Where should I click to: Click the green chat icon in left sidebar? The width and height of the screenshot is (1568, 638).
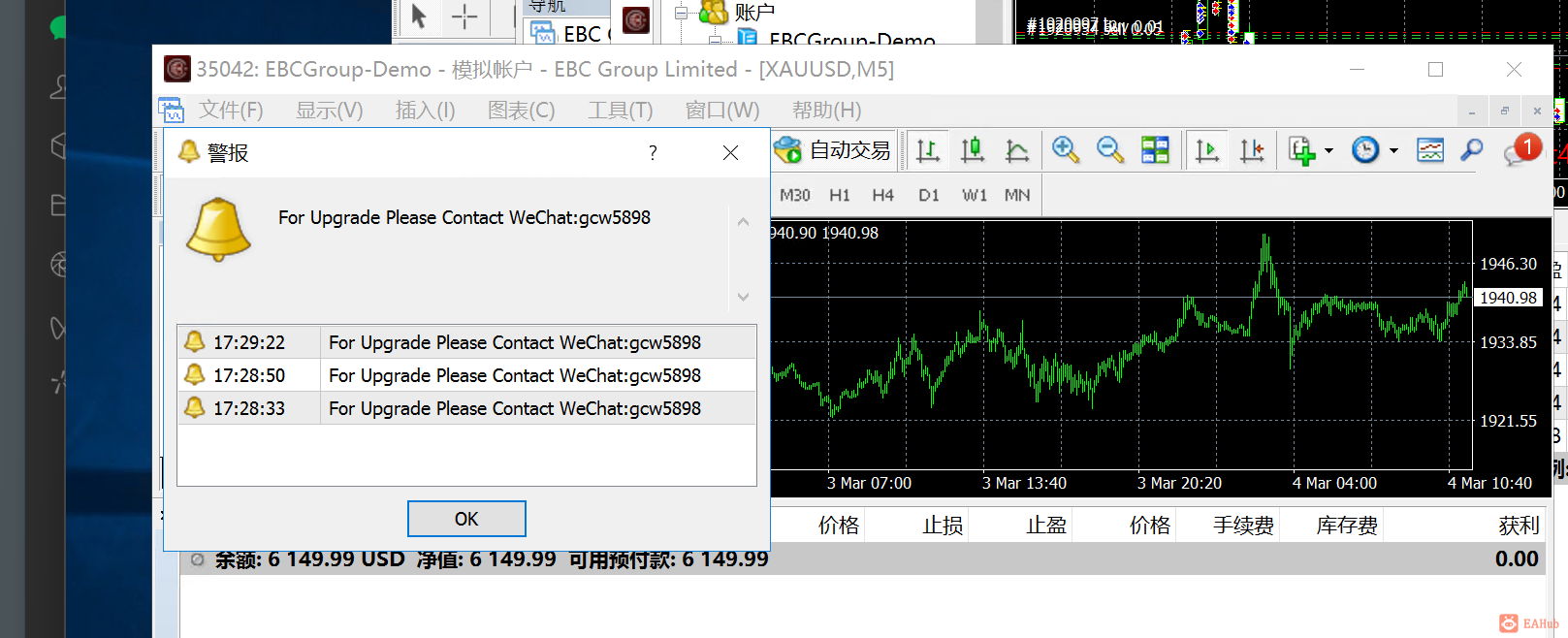click(x=58, y=27)
